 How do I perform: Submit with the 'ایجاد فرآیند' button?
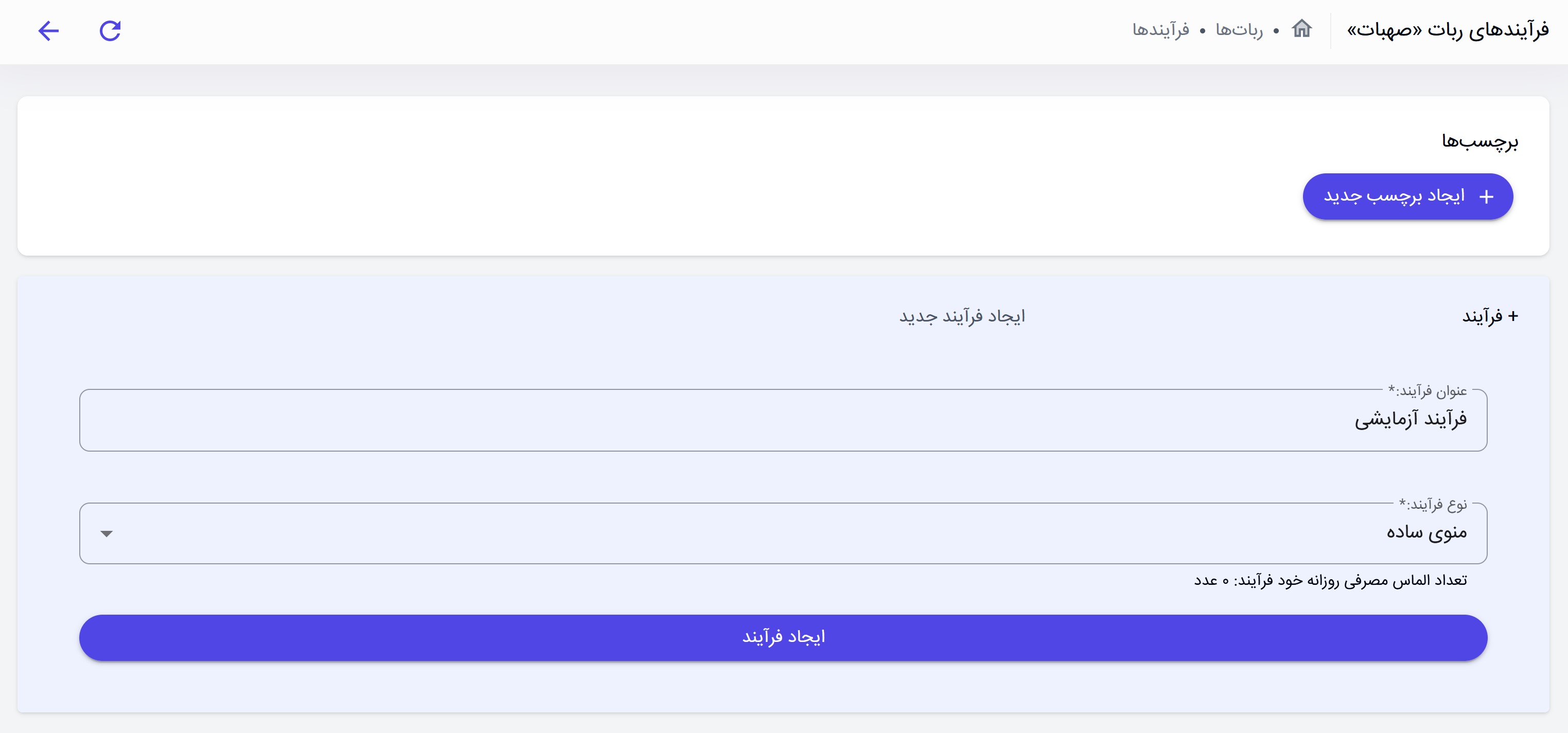point(783,637)
